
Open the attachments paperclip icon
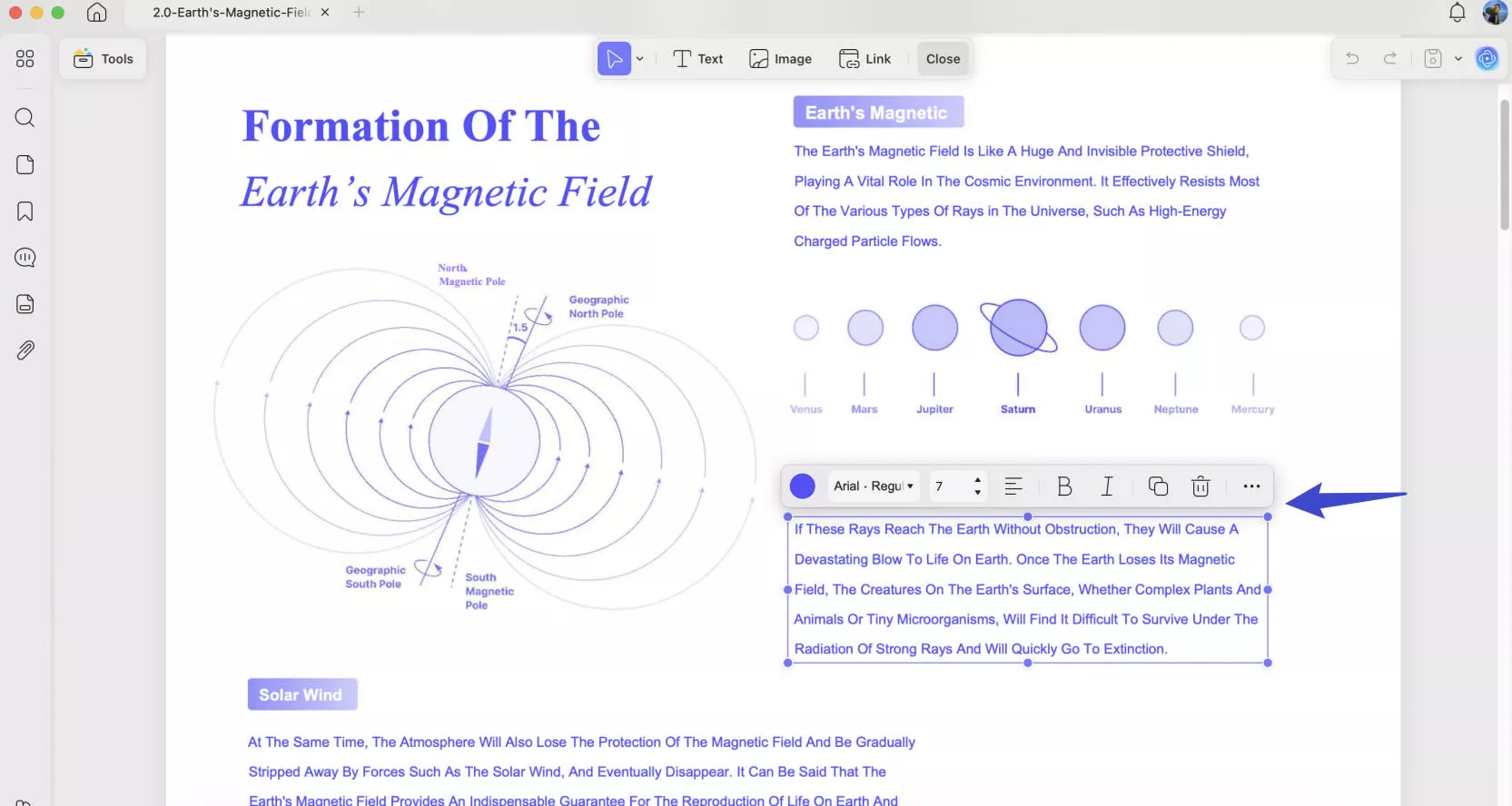click(x=25, y=350)
